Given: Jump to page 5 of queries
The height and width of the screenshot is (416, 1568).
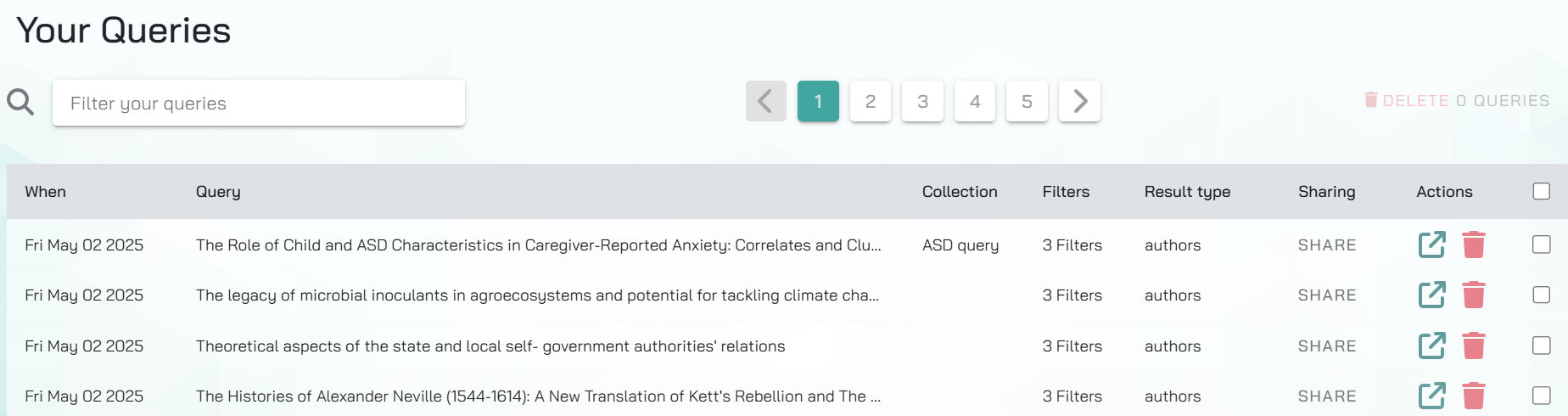Looking at the screenshot, I should coord(1027,102).
